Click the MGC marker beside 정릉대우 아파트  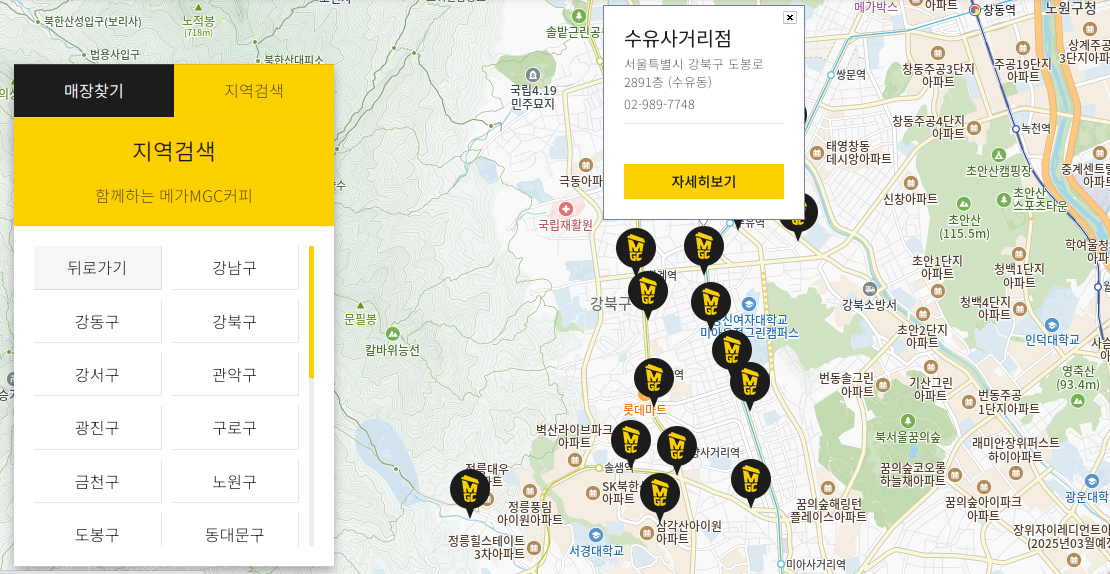pyautogui.click(x=469, y=489)
